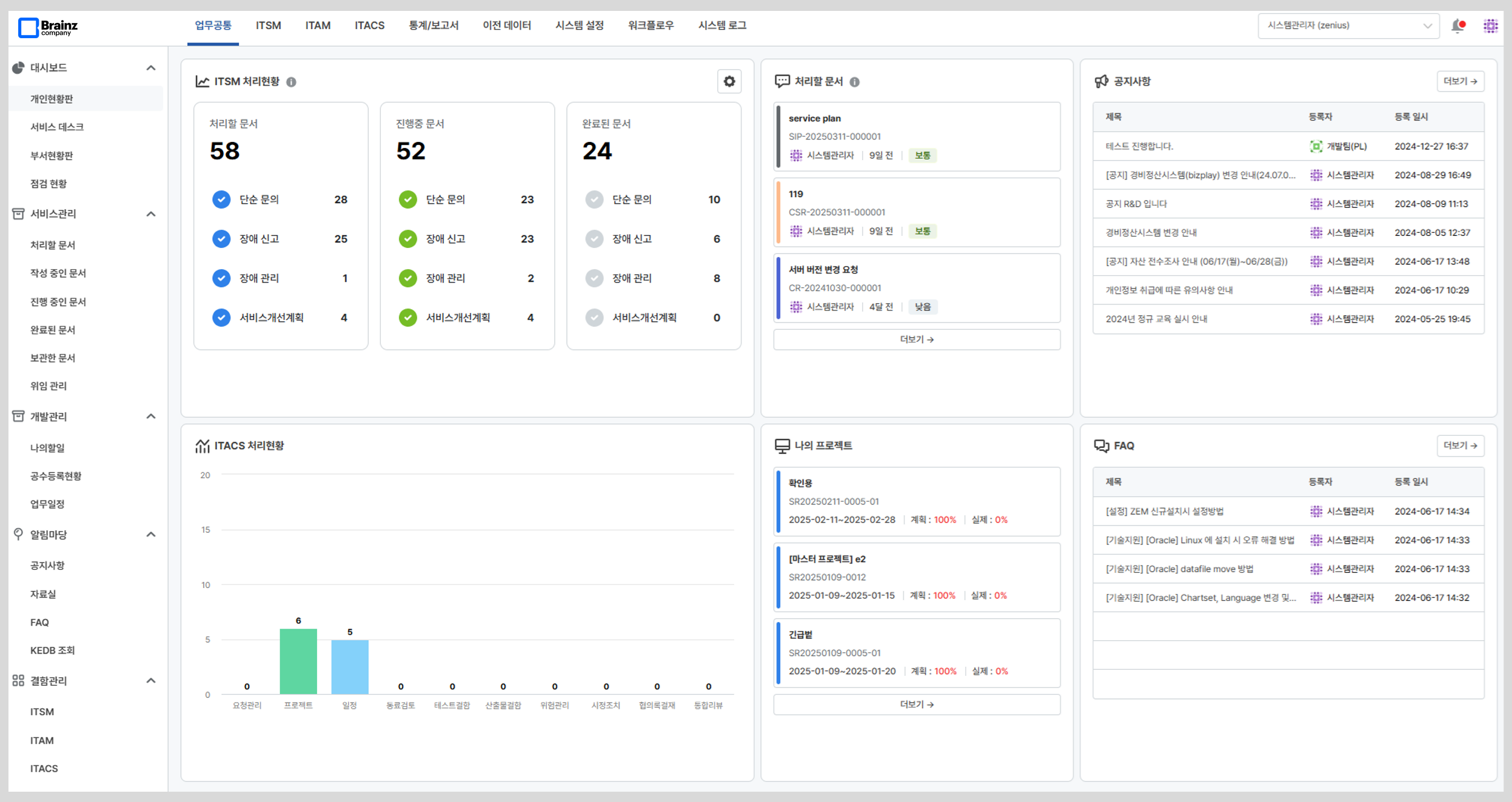Open the user avatar icon in header
The image size is (1512, 802).
pos(1490,26)
